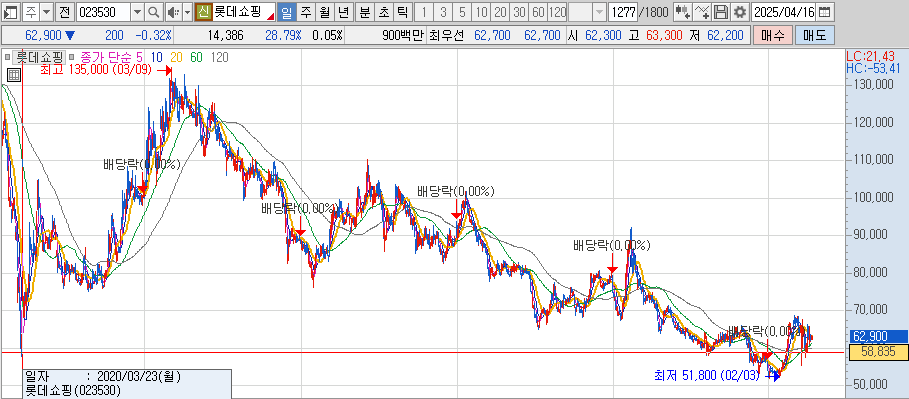Open the magnifier stock search

153,11
